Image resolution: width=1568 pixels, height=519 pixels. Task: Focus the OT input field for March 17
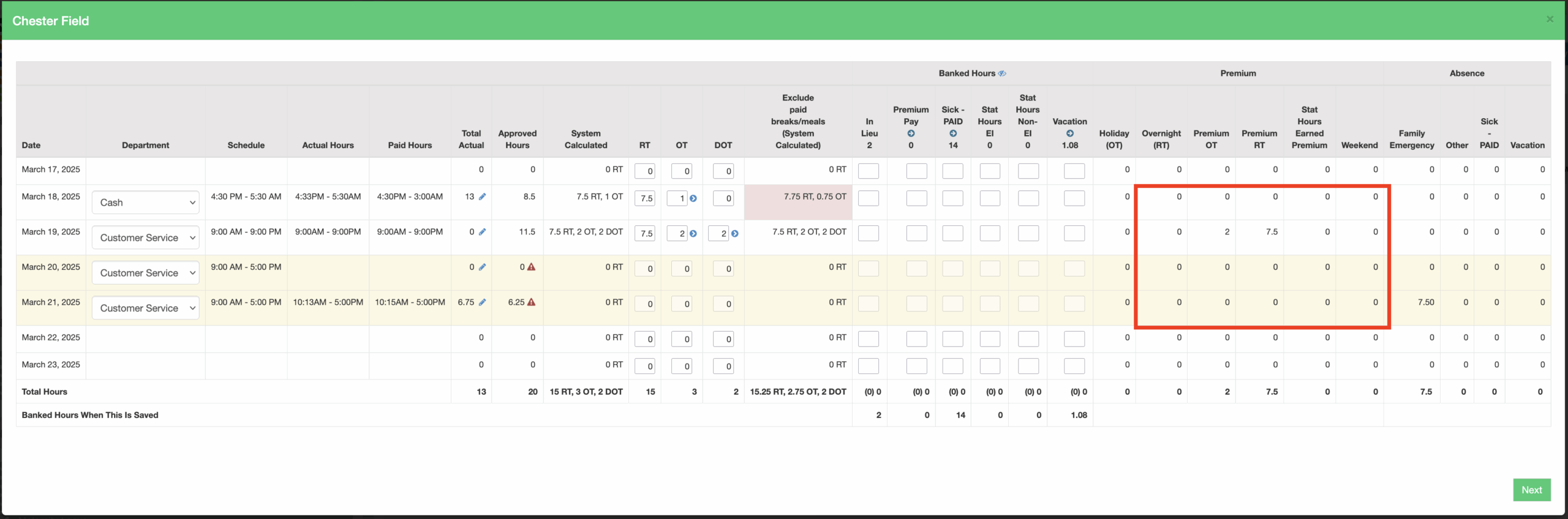[x=682, y=171]
